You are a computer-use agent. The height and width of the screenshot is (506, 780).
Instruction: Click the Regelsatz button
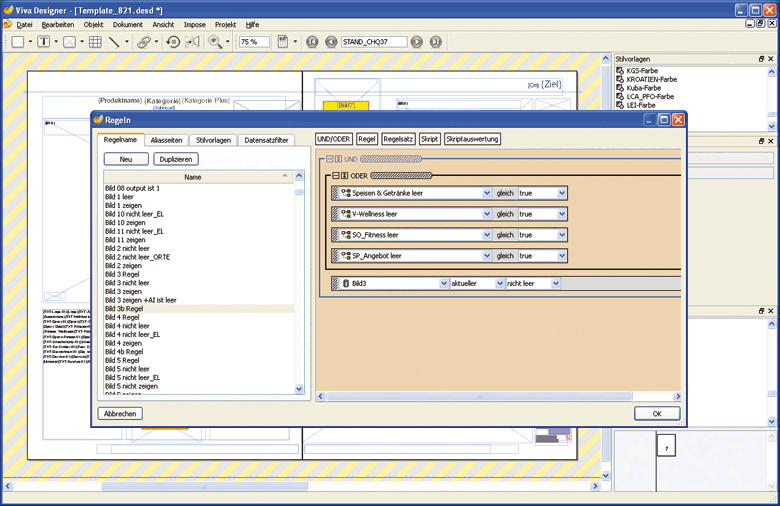click(x=399, y=139)
